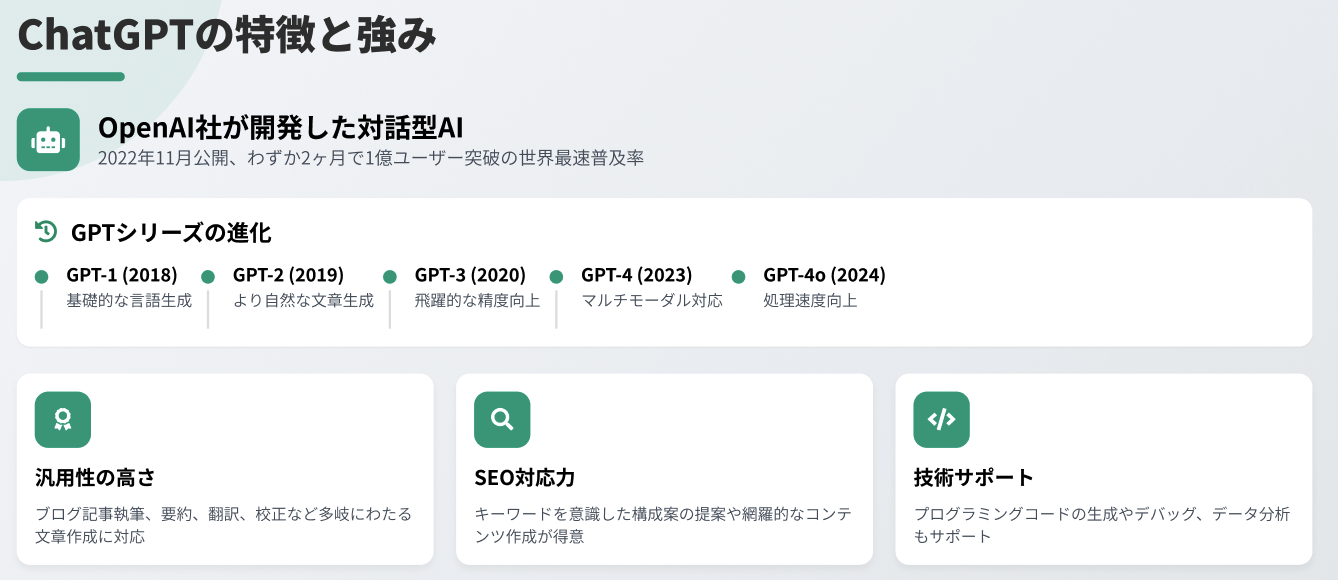Click the text starting ブログ記事執筆、要約
The width and height of the screenshot is (1338, 580).
point(223,525)
